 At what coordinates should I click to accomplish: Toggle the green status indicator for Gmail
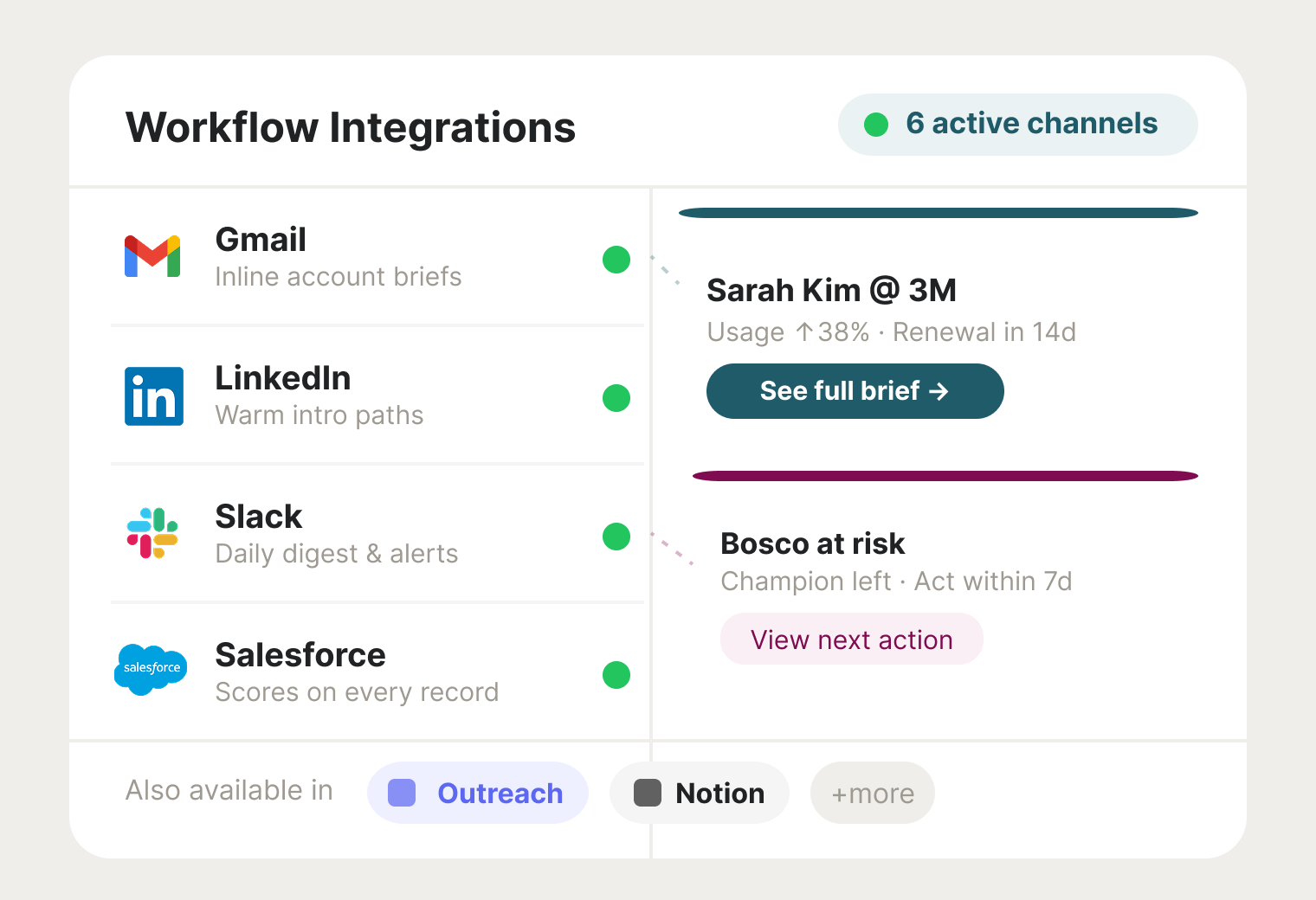pyautogui.click(x=616, y=260)
